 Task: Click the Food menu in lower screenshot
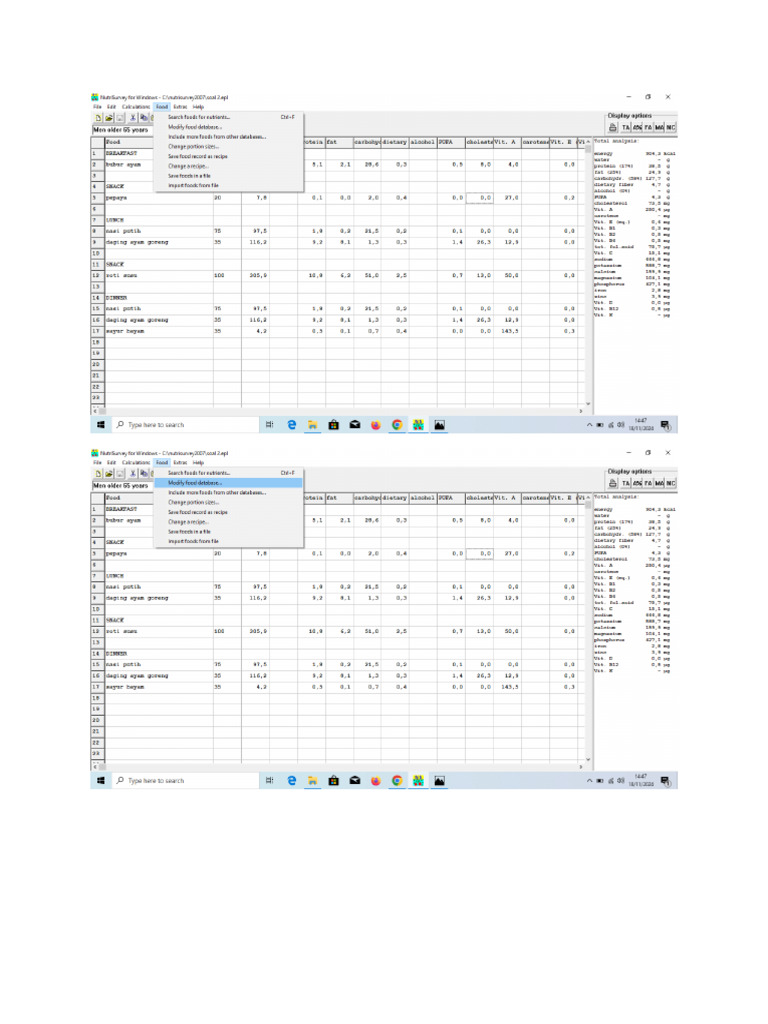(162, 463)
